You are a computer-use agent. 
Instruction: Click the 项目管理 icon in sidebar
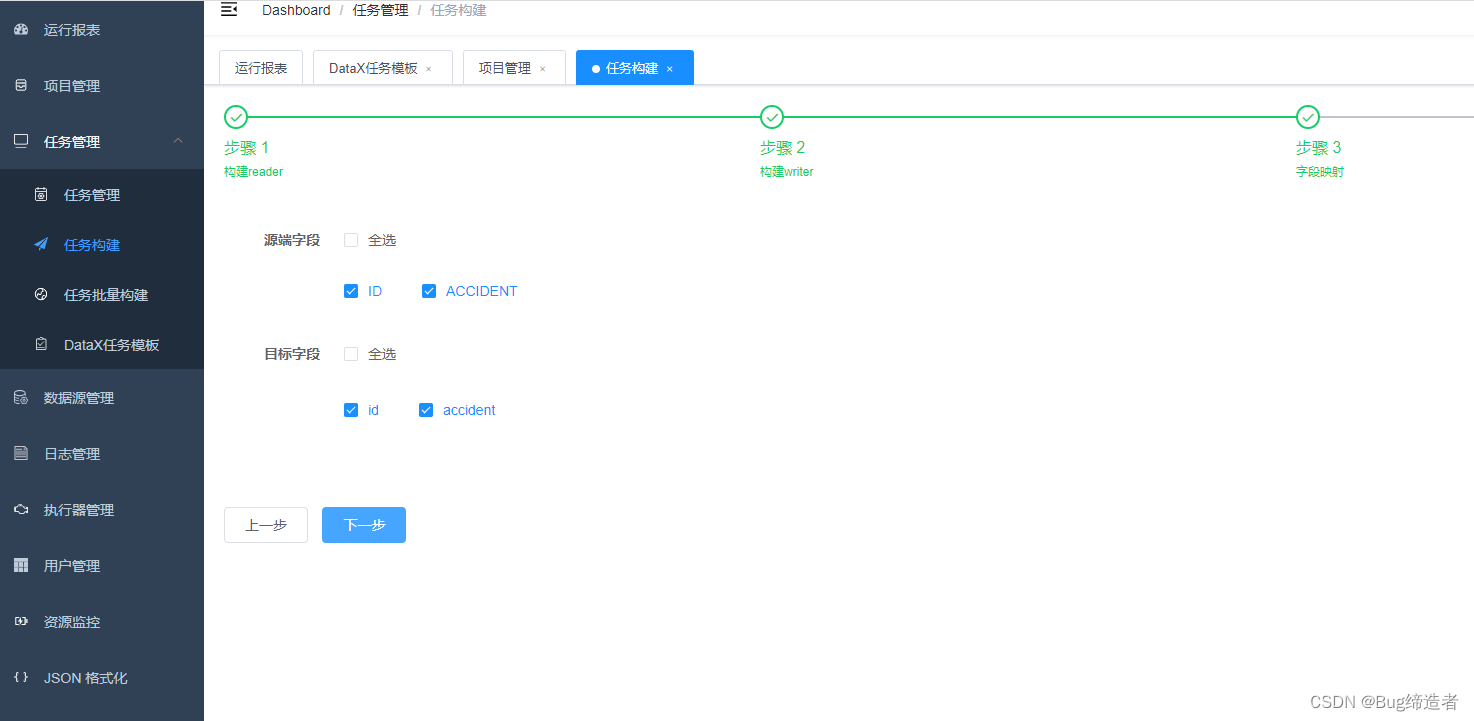point(22,85)
